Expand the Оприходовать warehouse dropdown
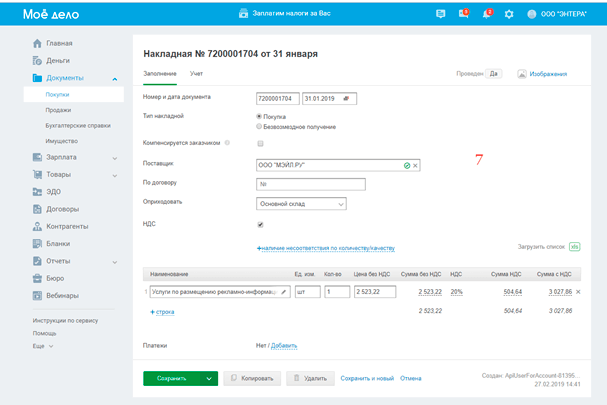Image resolution: width=607 pixels, height=405 pixels. 340,204
